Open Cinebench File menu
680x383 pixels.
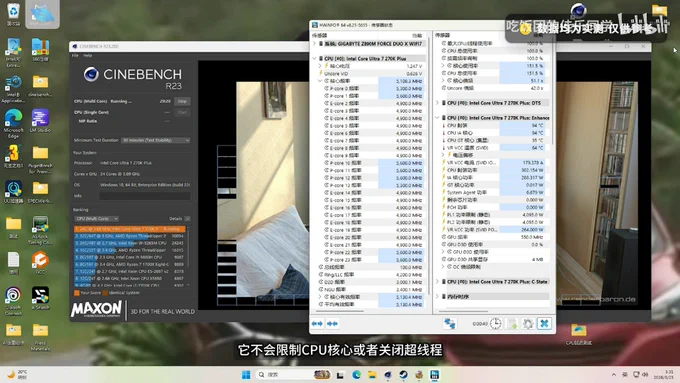75,56
